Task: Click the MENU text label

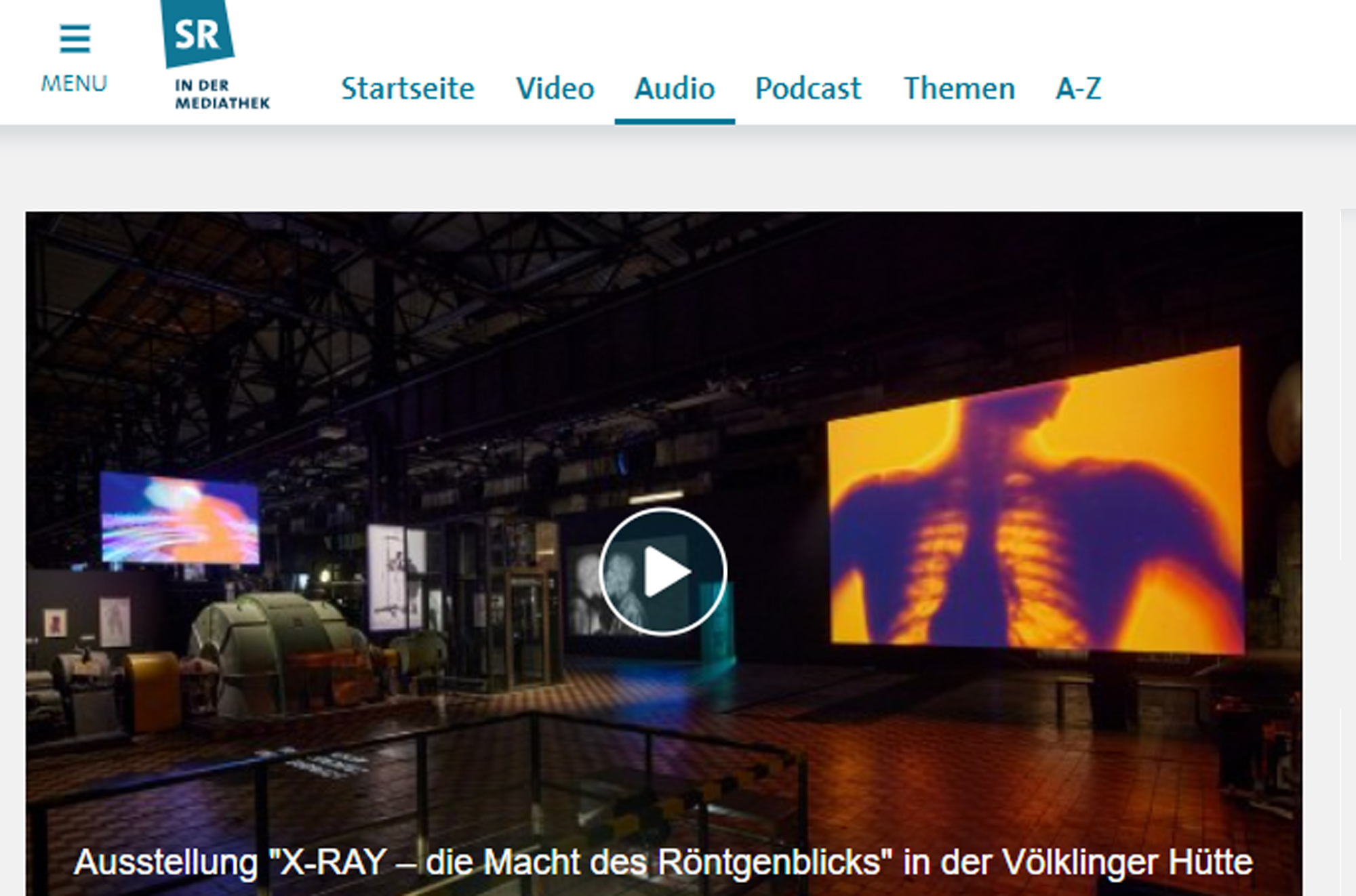Action: [74, 83]
